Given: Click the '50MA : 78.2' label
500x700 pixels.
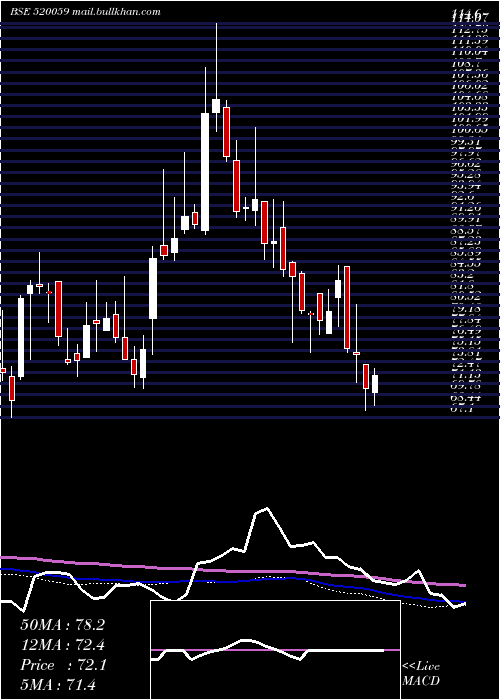Looking at the screenshot, I should point(62,625).
